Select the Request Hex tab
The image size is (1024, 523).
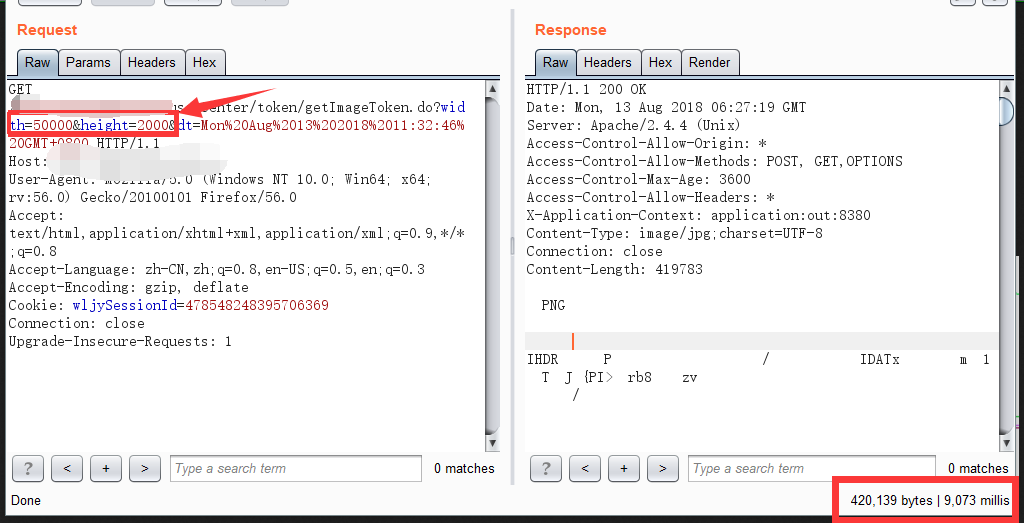(204, 62)
